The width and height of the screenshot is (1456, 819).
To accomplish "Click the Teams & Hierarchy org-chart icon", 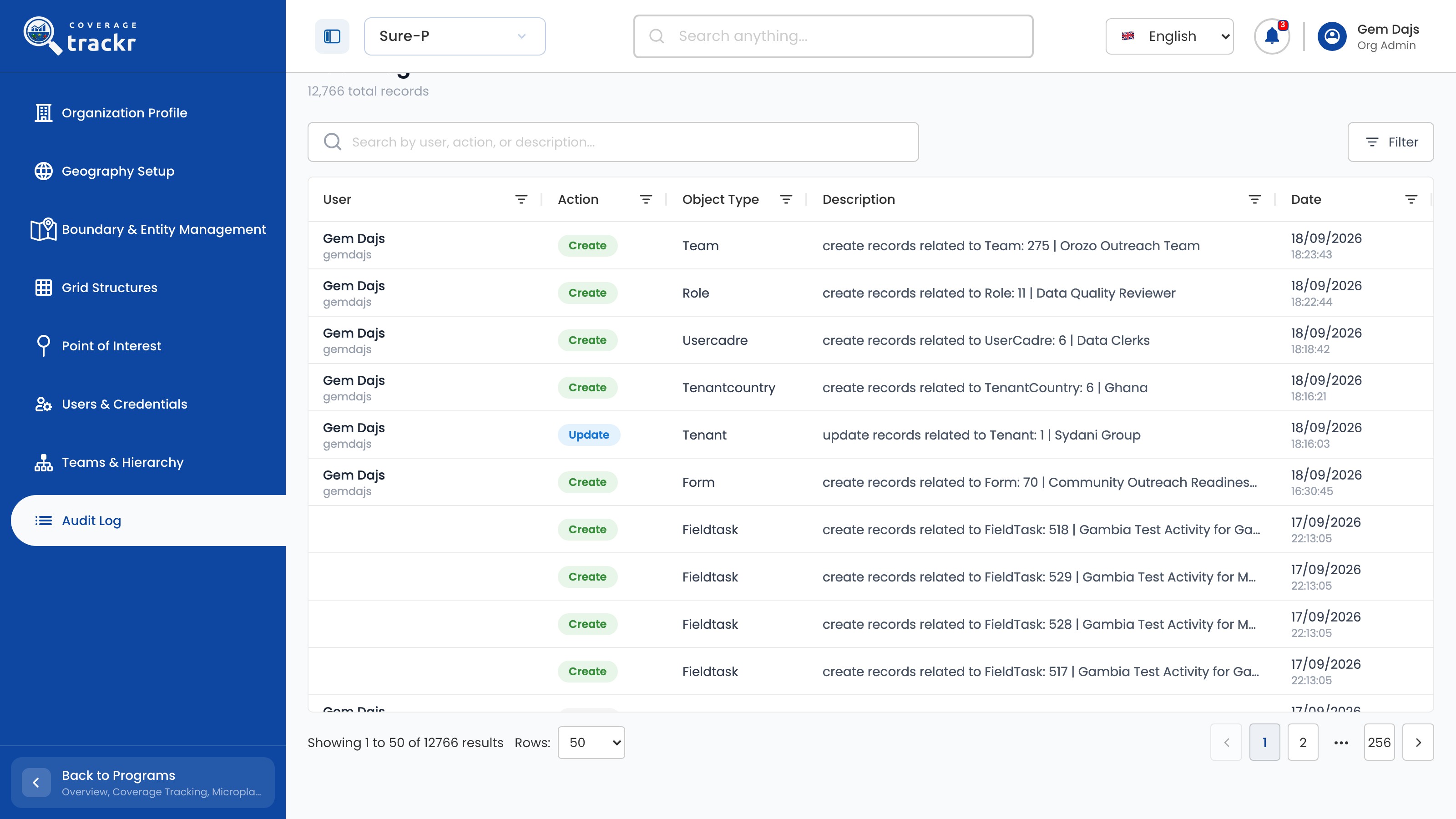I will [x=44, y=462].
